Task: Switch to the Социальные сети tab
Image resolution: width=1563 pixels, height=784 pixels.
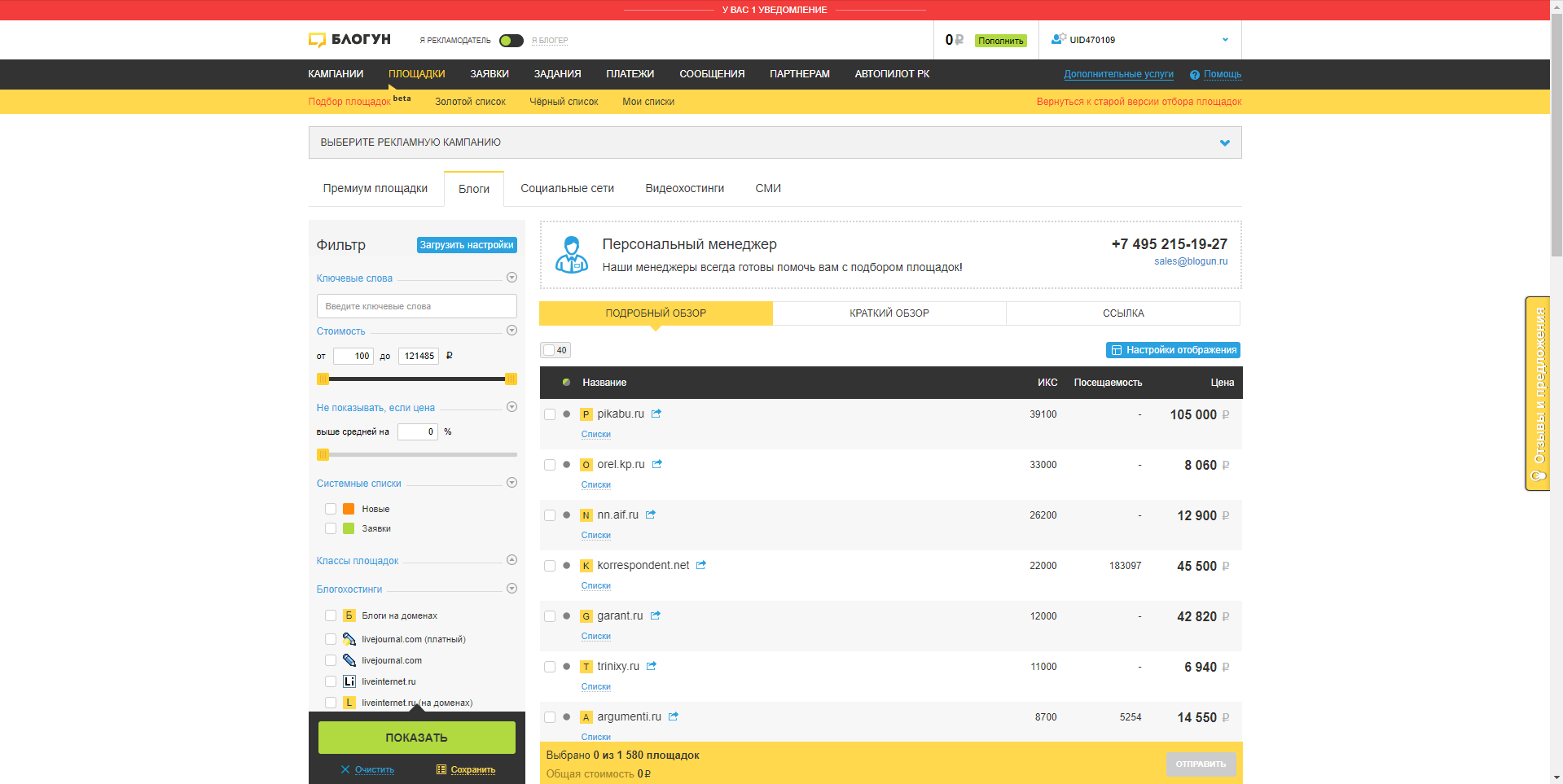Action: click(x=568, y=188)
